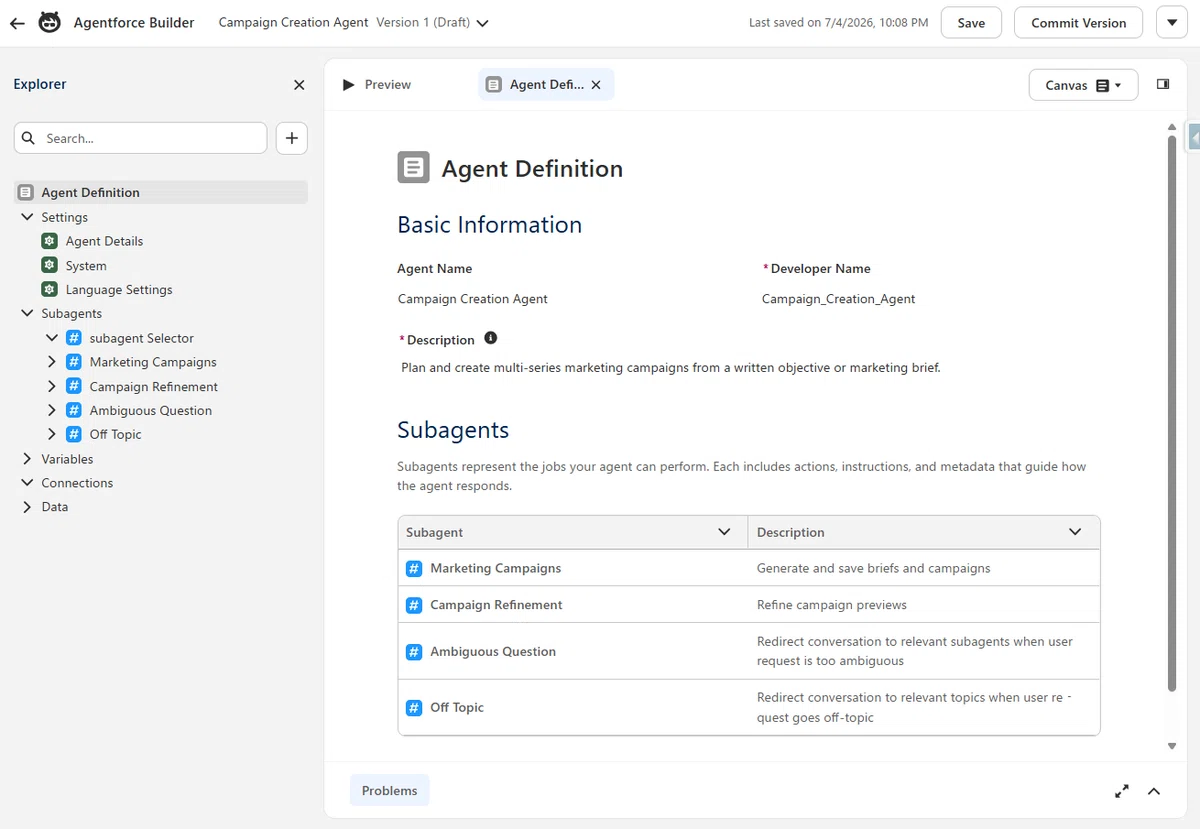Image resolution: width=1200 pixels, height=829 pixels.
Task: Collapse the Settings tree node
Action: point(27,217)
